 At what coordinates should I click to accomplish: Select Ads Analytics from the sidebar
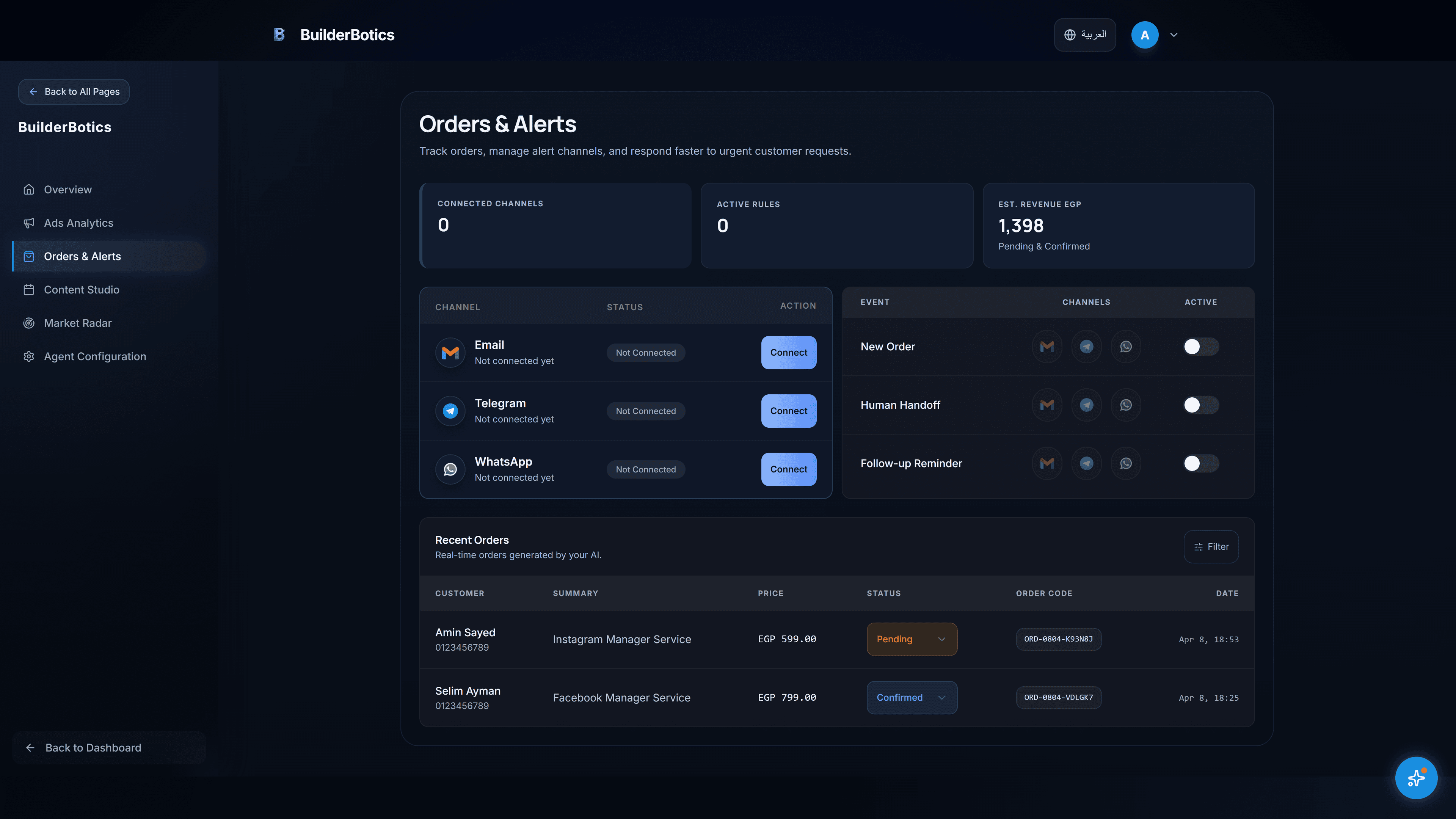tap(78, 223)
